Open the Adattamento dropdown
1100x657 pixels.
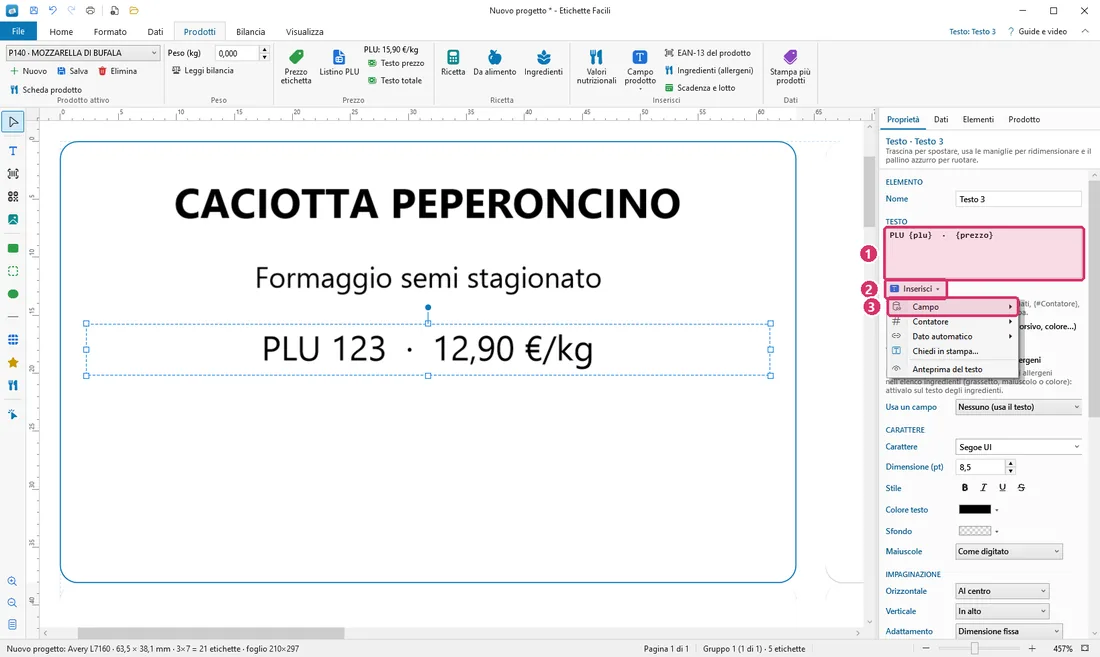(x=1009, y=631)
